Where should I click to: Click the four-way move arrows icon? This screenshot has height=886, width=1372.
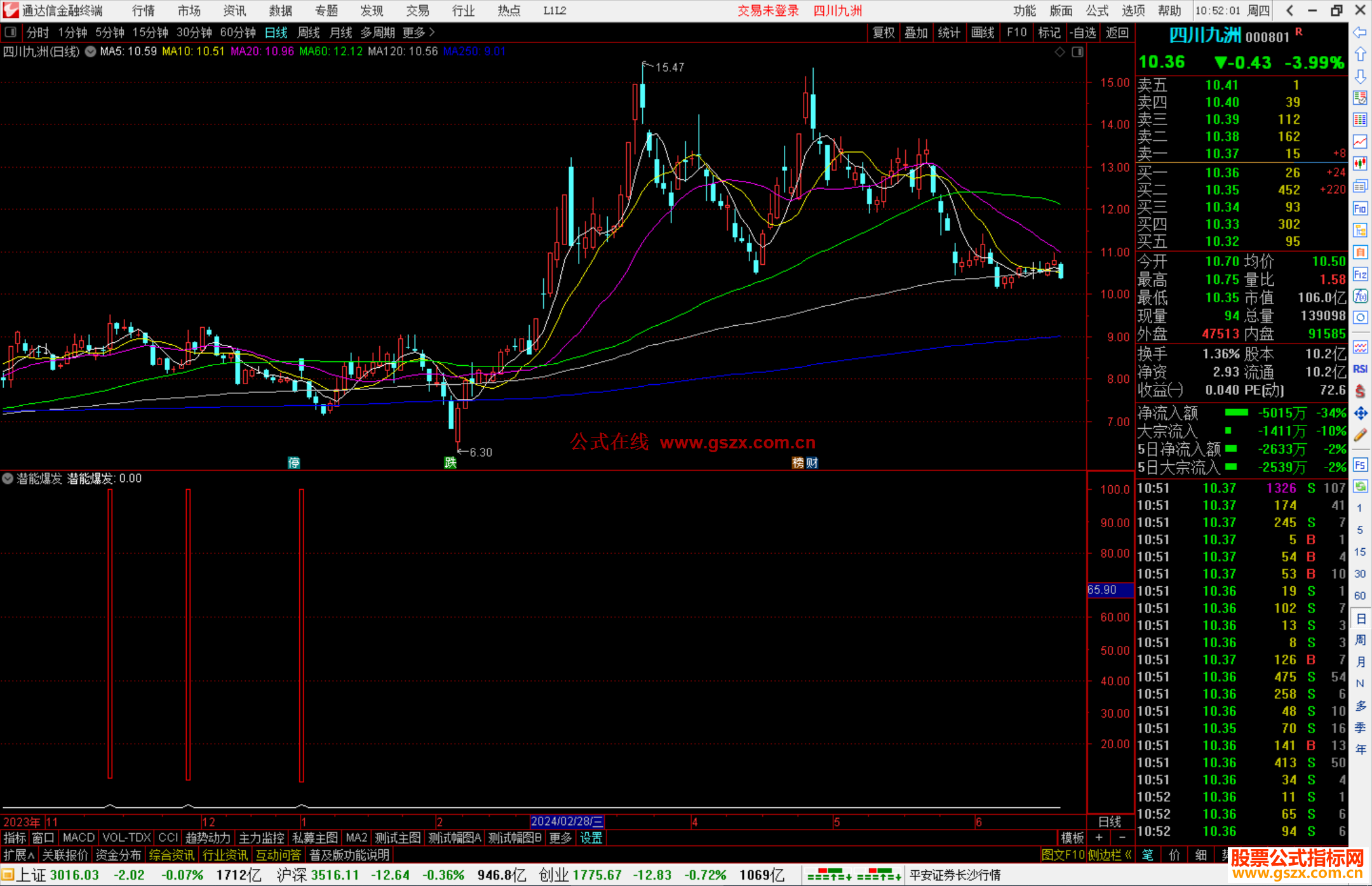(x=1360, y=413)
